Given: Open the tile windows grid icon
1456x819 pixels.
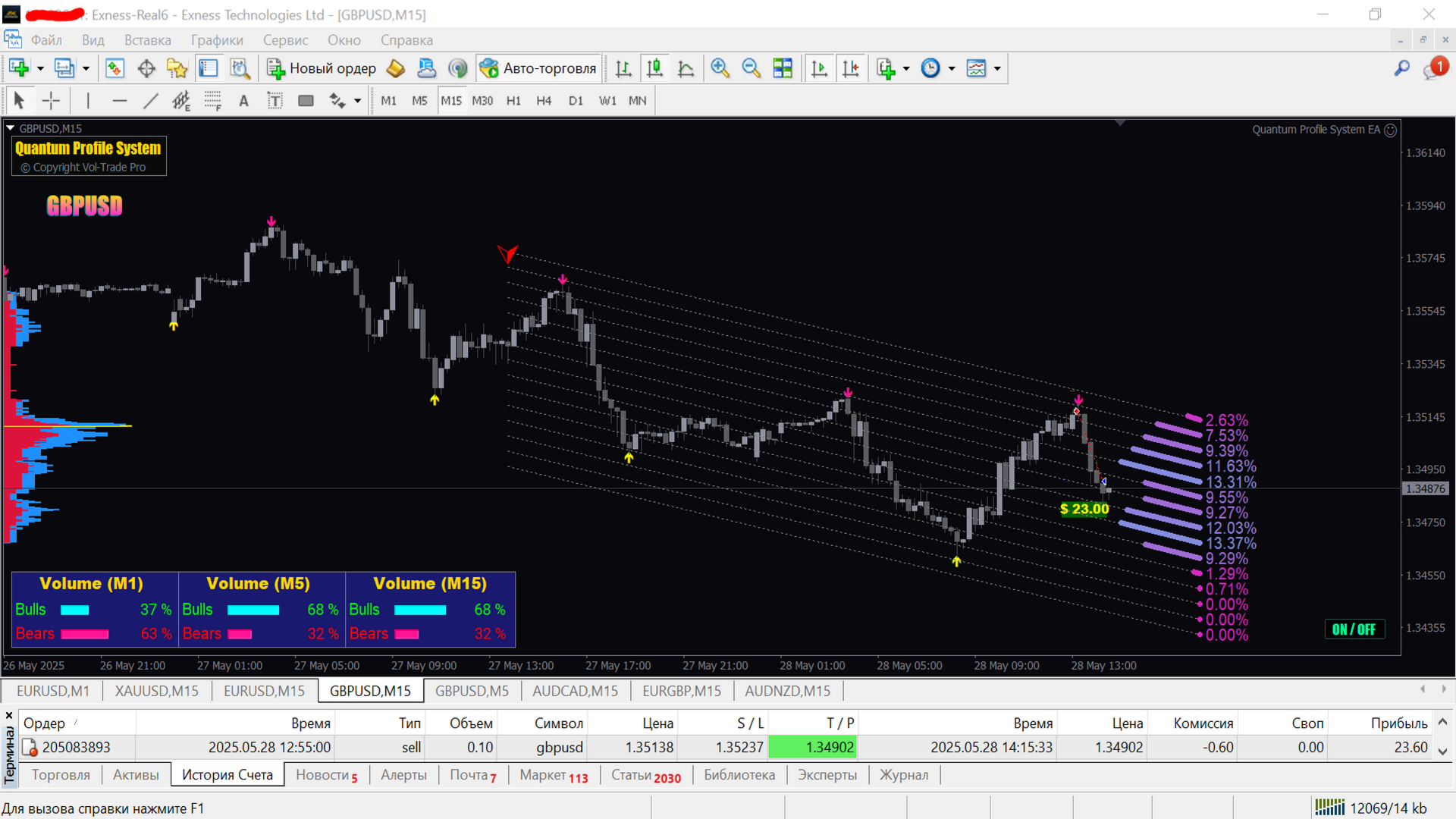Looking at the screenshot, I should pos(783,68).
